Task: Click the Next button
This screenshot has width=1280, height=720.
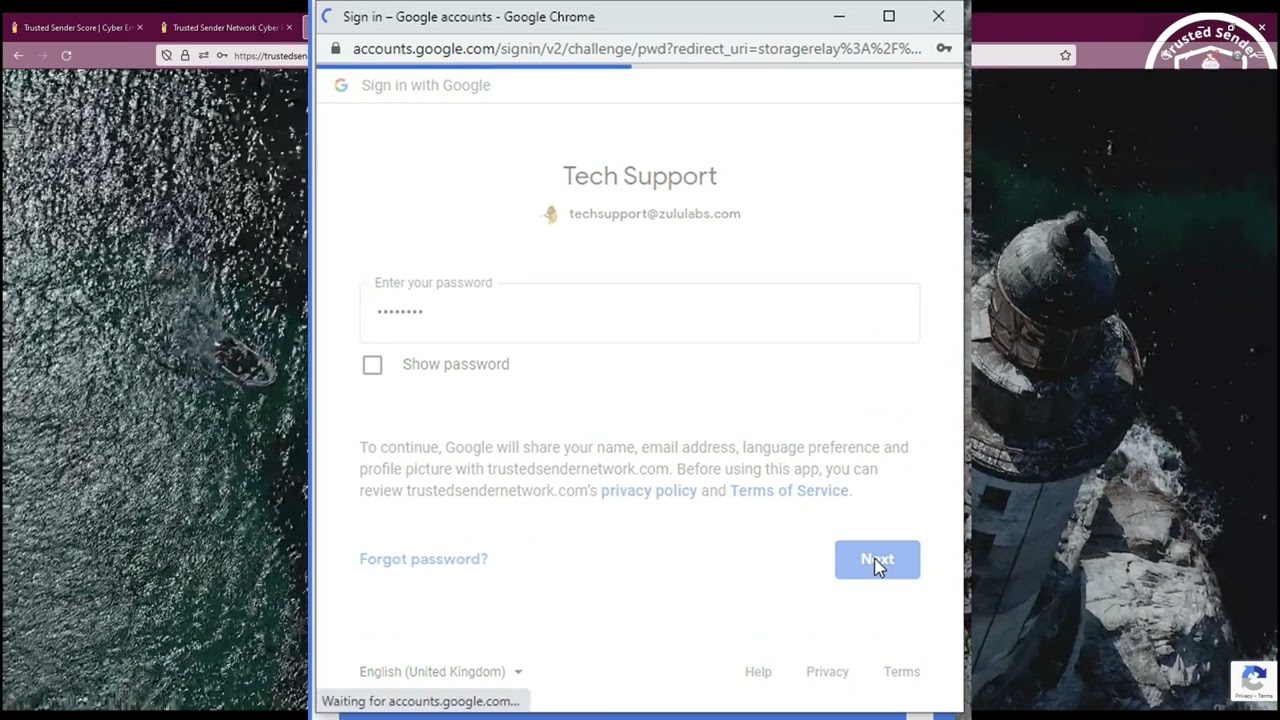Action: pos(877,560)
